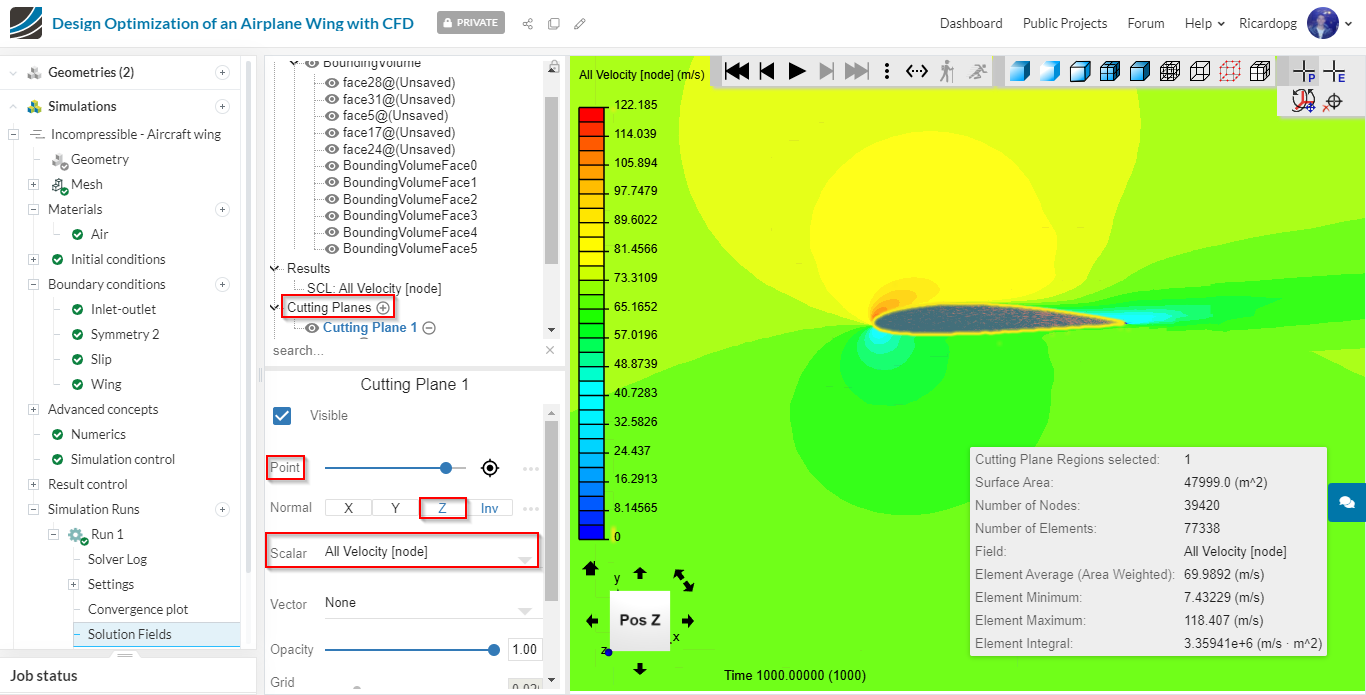Click the Opacity slider handle
This screenshot has width=1366, height=695.
coord(494,650)
